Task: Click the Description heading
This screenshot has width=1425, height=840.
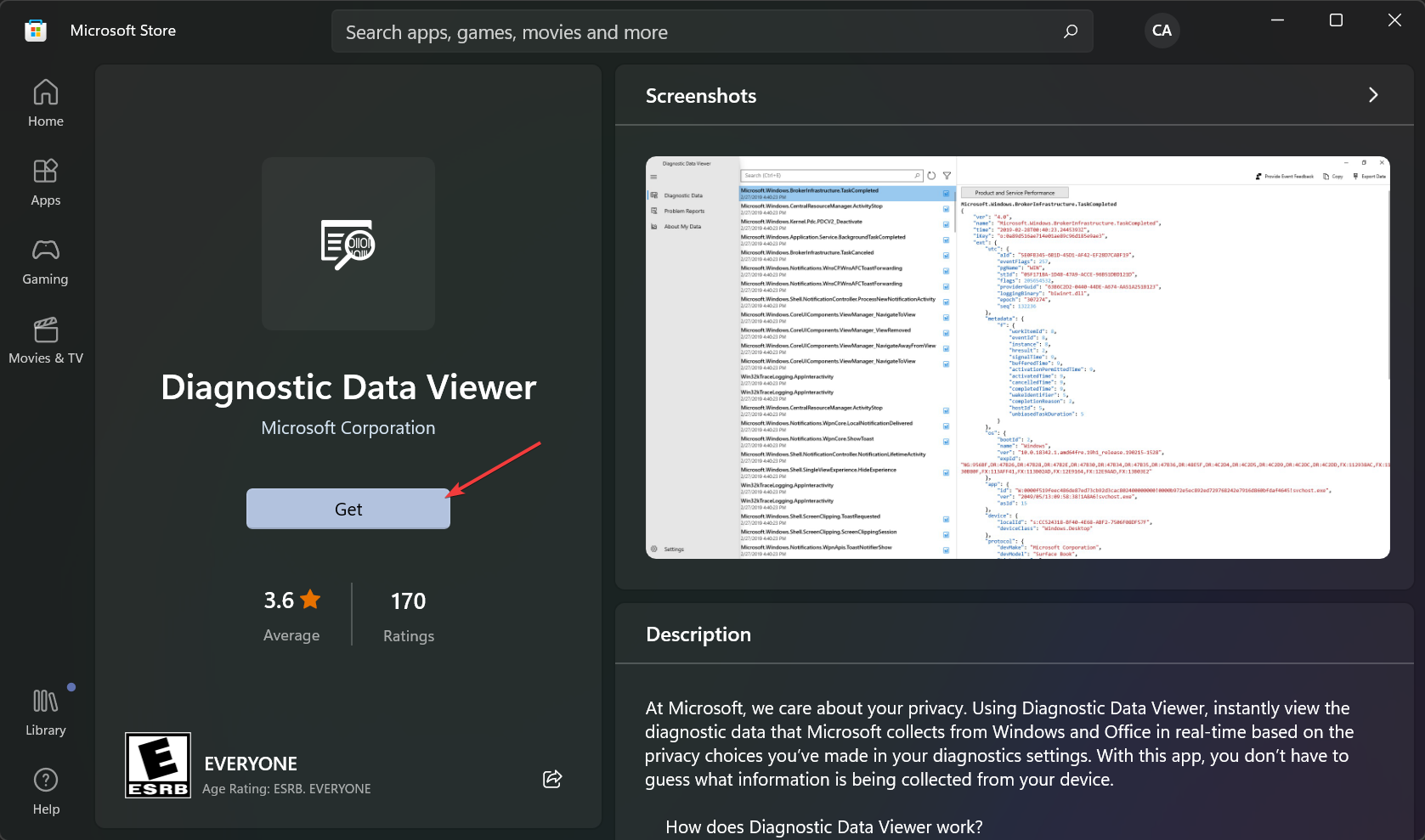Action: coord(698,634)
